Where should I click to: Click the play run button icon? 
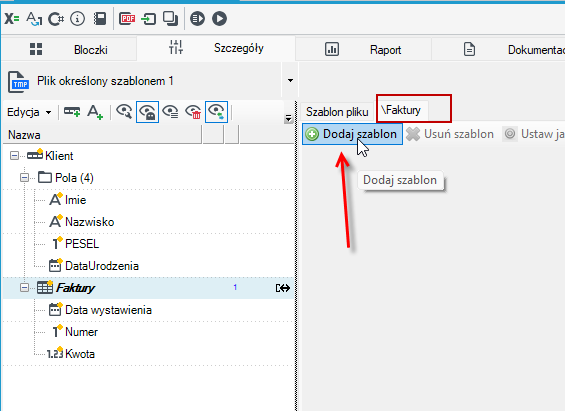click(219, 18)
